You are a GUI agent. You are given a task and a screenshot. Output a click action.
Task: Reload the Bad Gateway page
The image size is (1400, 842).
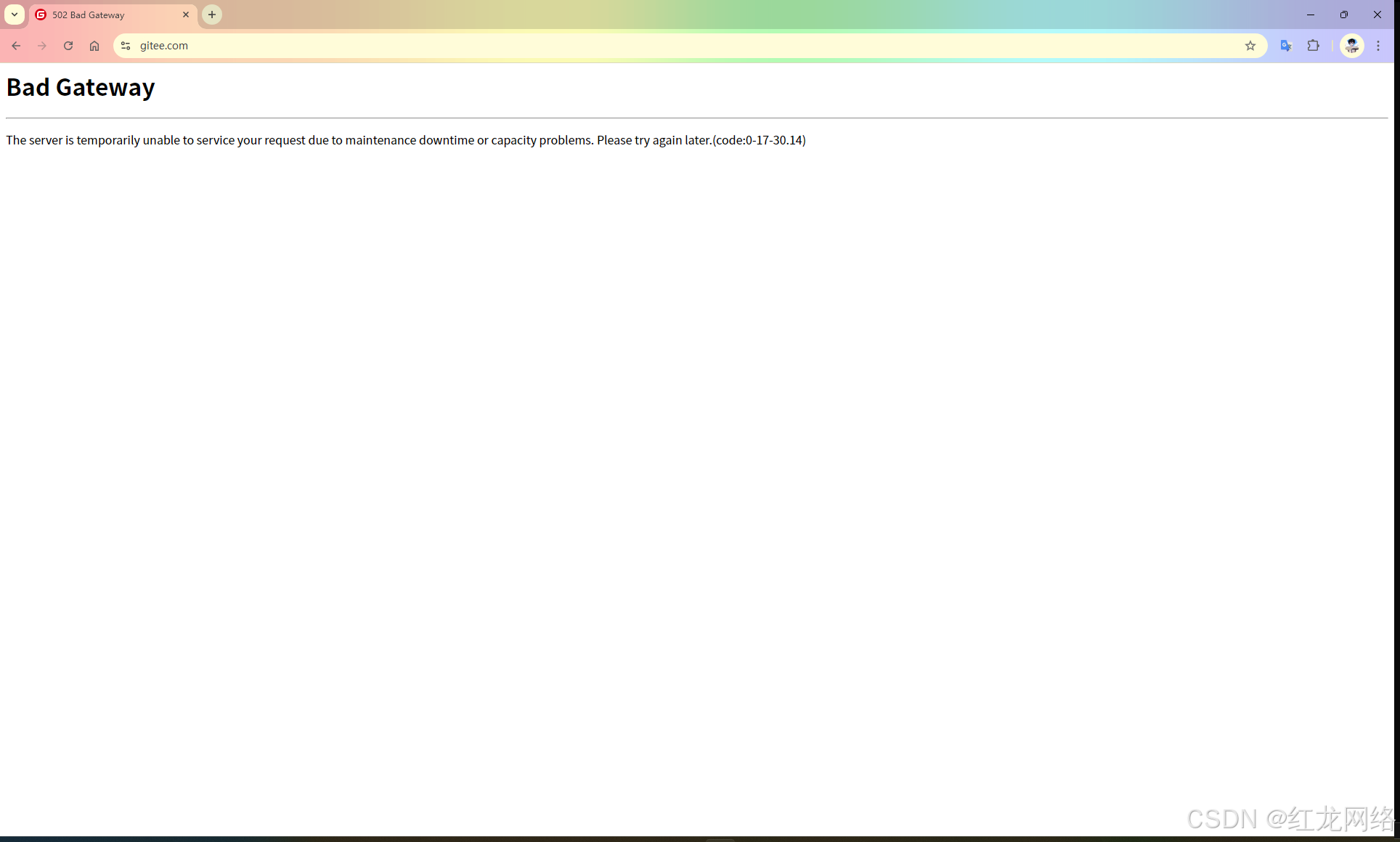[x=68, y=46]
